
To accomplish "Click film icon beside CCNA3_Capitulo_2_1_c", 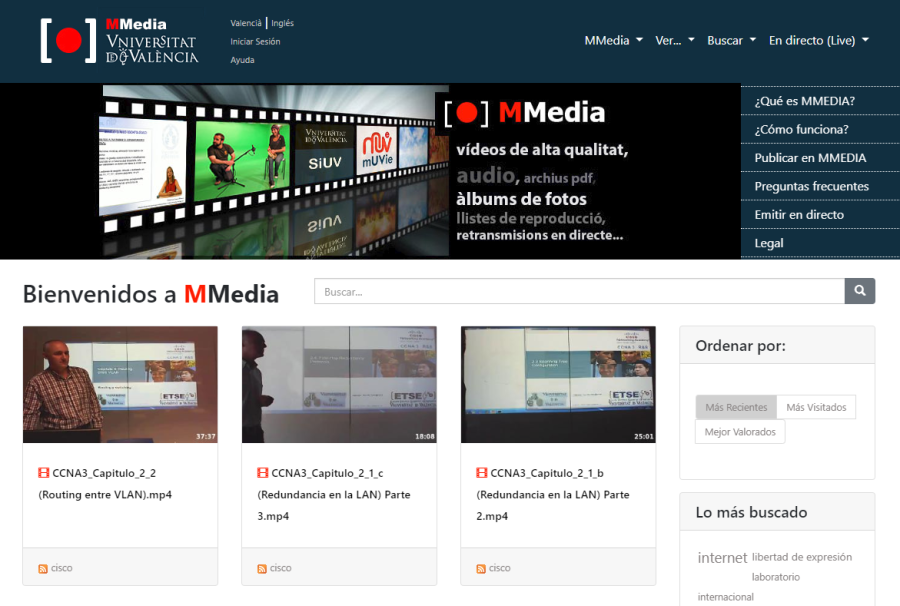I will [262, 473].
